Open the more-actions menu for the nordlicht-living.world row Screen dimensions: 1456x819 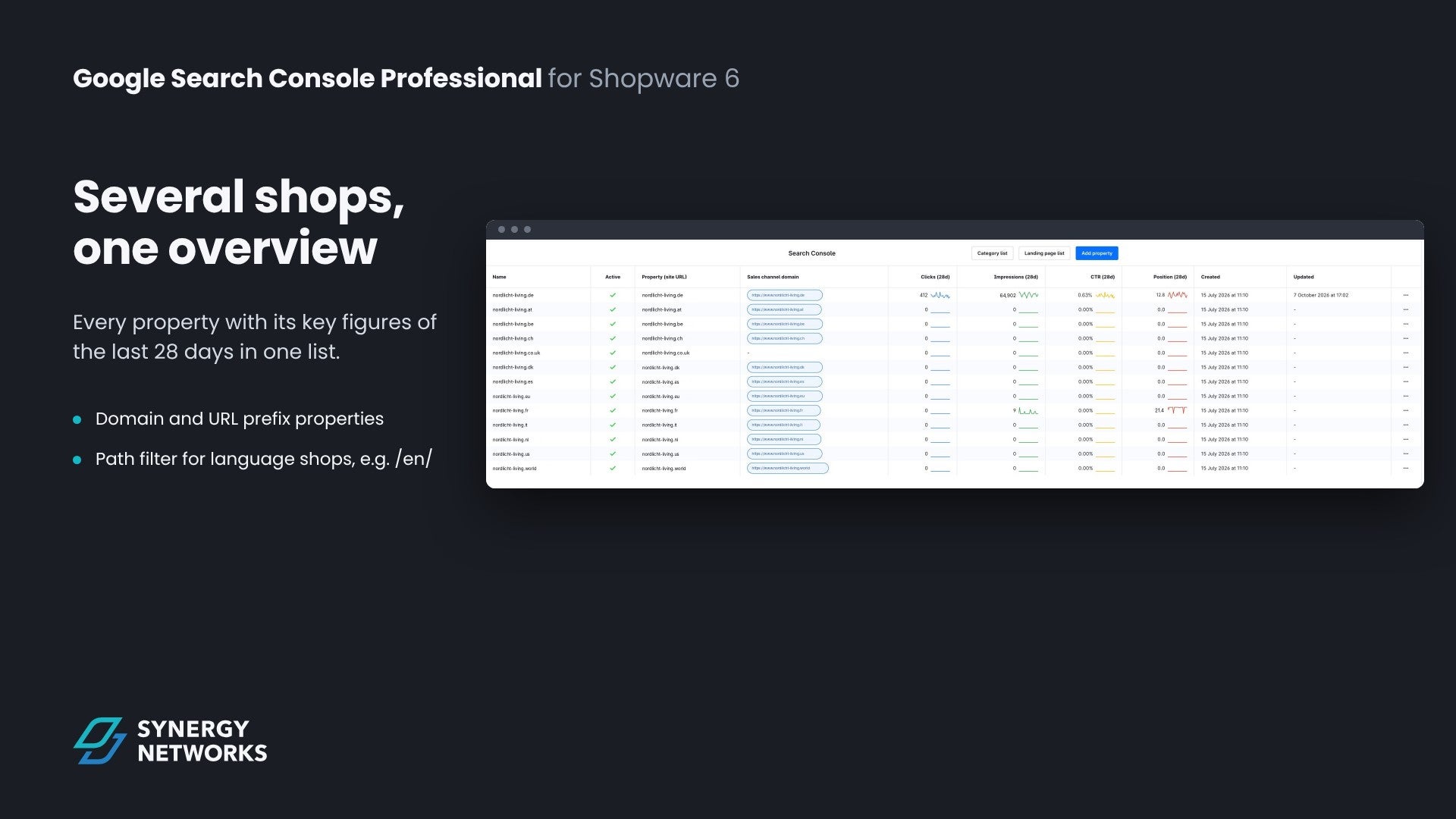[1405, 468]
